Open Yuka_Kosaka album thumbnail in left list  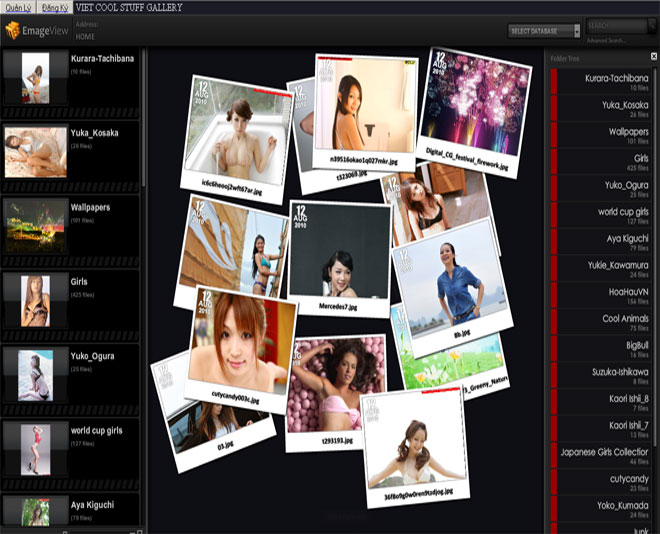click(36, 152)
